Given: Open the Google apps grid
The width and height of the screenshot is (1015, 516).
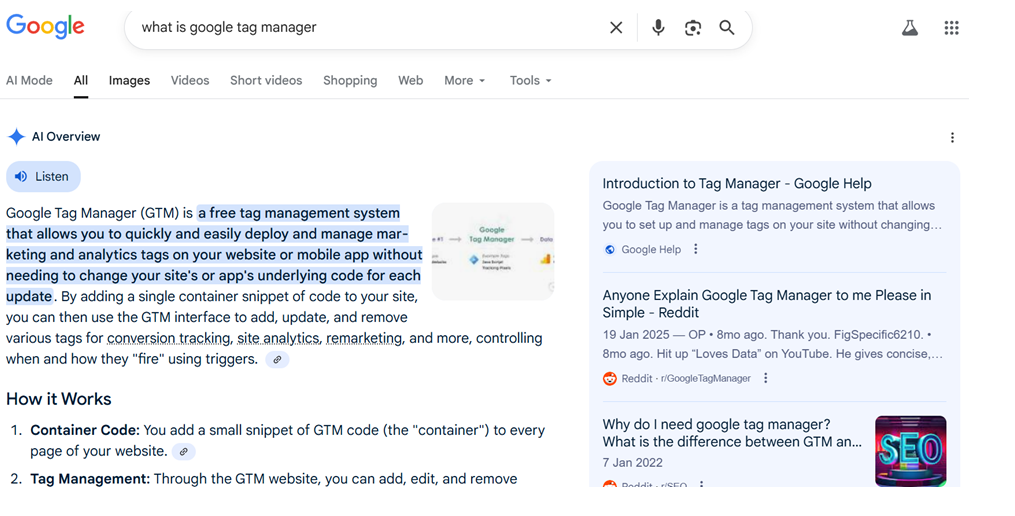Looking at the screenshot, I should click(x=952, y=28).
